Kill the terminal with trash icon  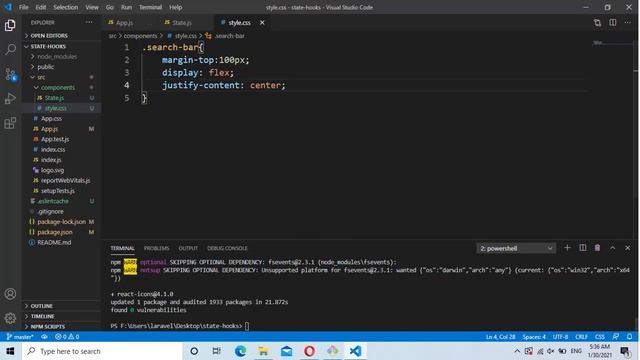tap(597, 248)
